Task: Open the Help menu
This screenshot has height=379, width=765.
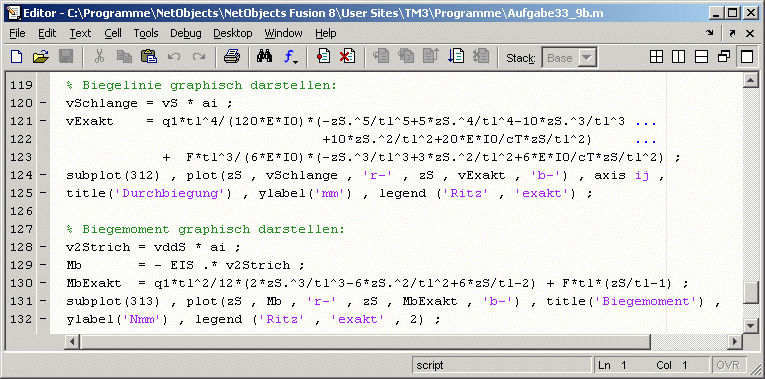Action: [x=325, y=33]
